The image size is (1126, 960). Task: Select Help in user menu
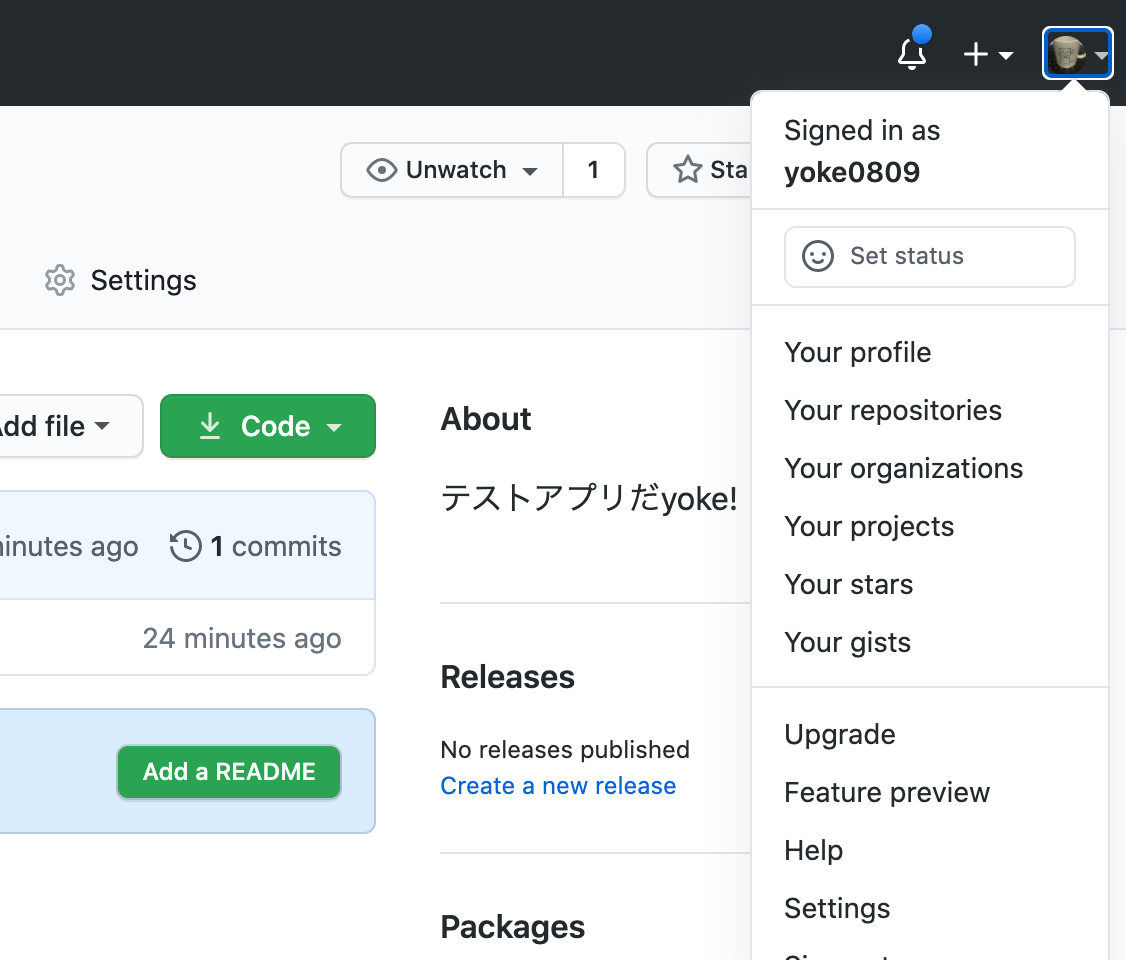pyautogui.click(x=930, y=851)
